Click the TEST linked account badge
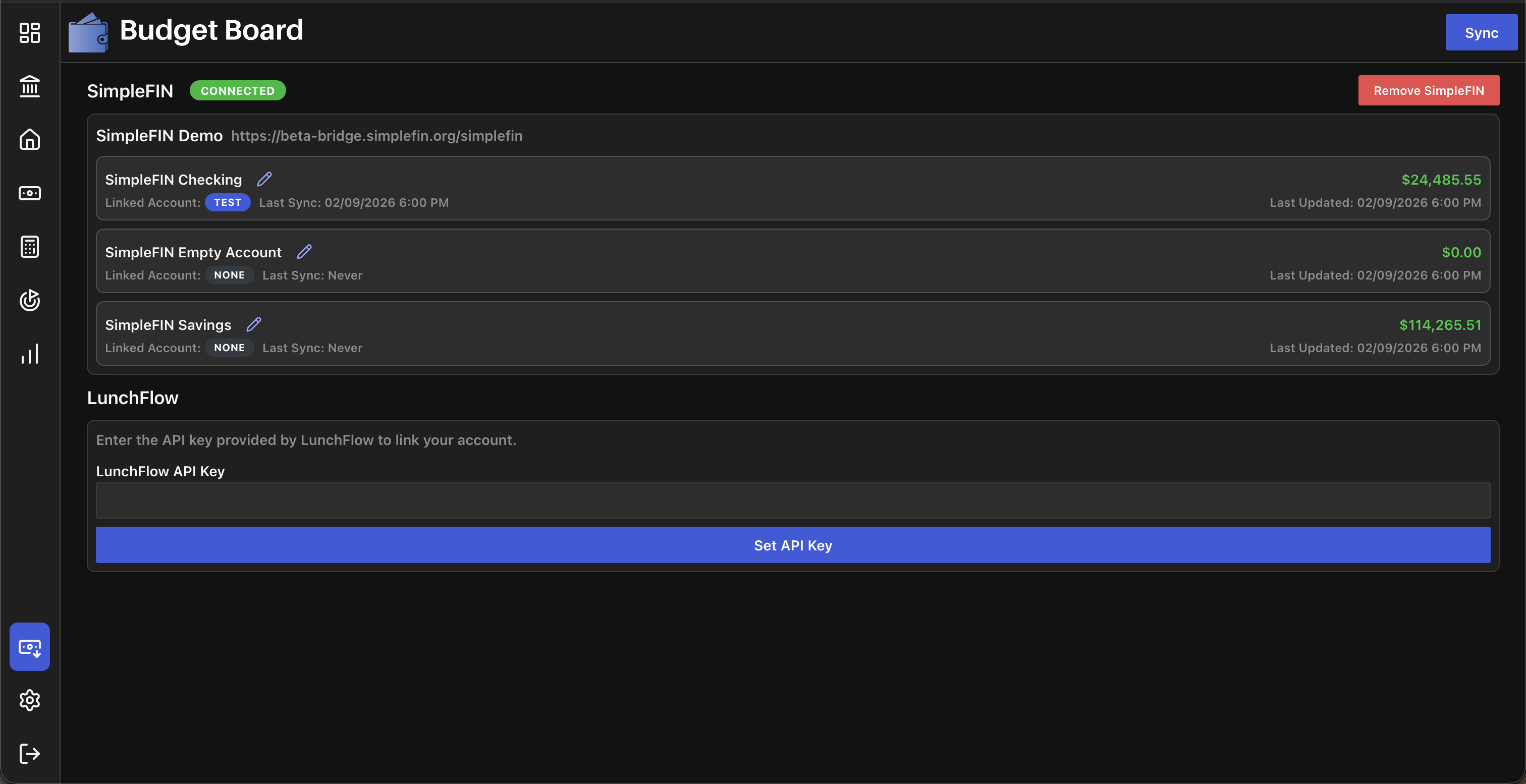This screenshot has width=1526, height=784. click(x=228, y=202)
